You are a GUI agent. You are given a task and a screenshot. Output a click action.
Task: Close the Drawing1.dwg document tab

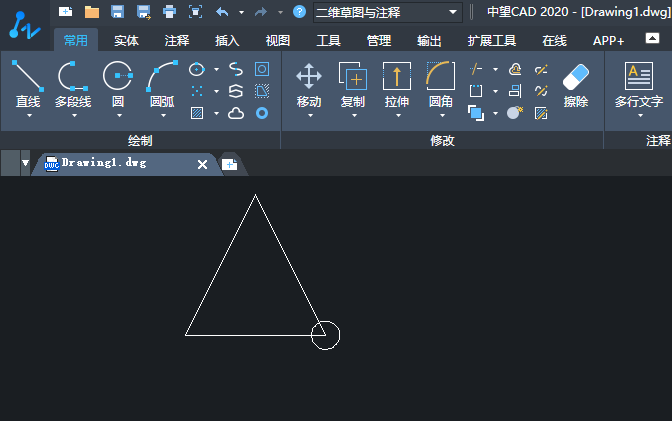202,164
